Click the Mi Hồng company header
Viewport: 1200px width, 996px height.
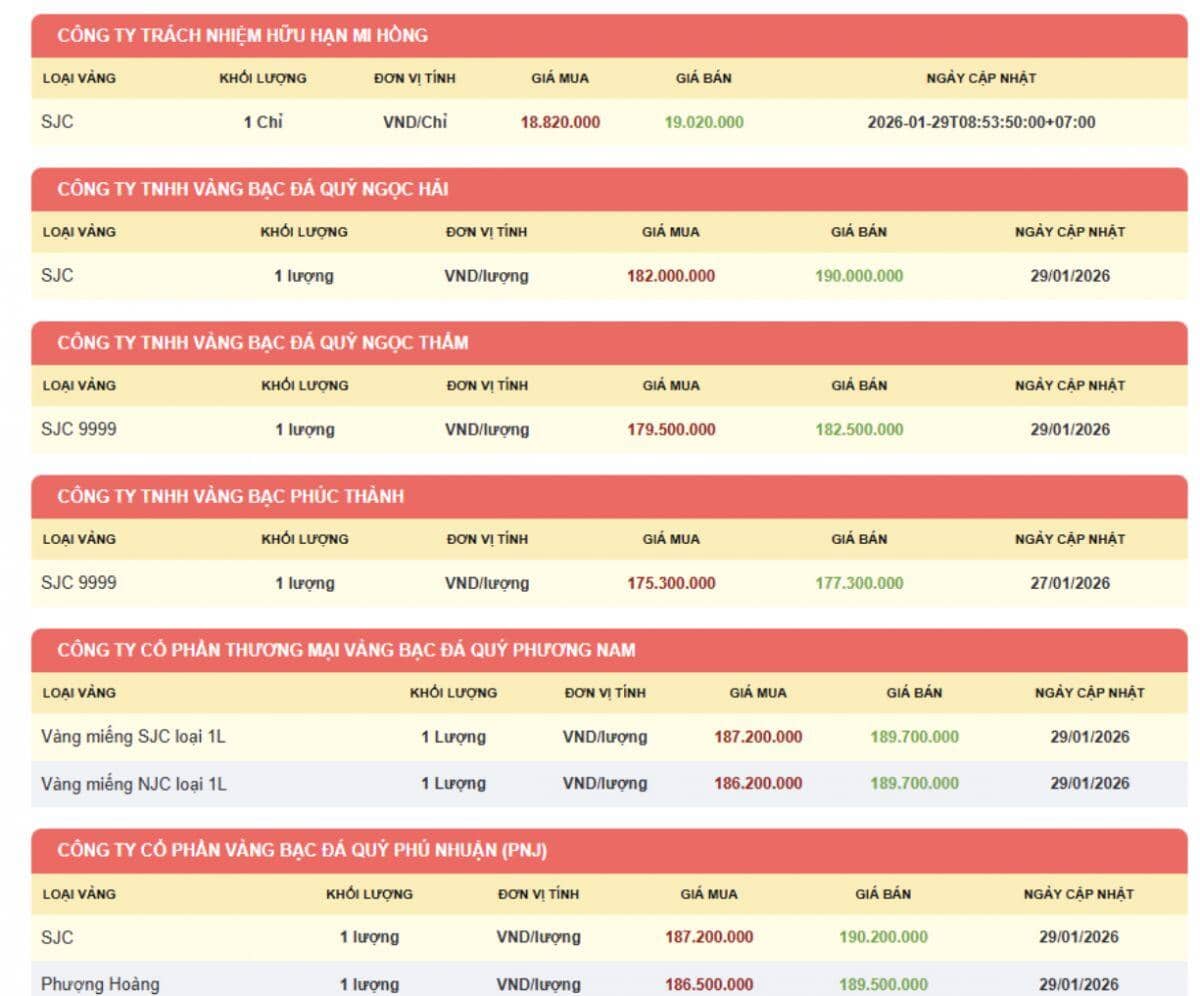242,36
